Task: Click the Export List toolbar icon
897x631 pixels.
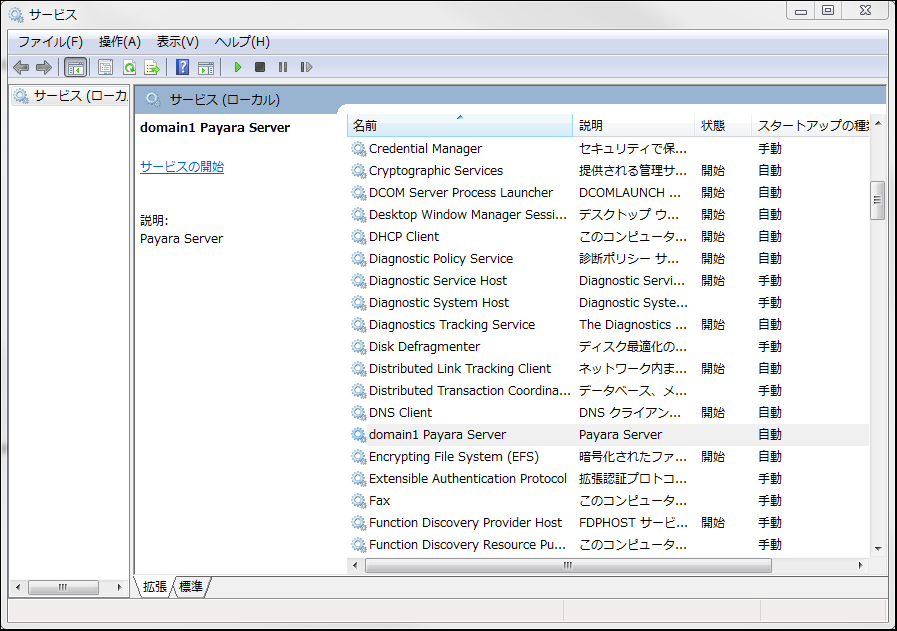Action: pos(152,67)
